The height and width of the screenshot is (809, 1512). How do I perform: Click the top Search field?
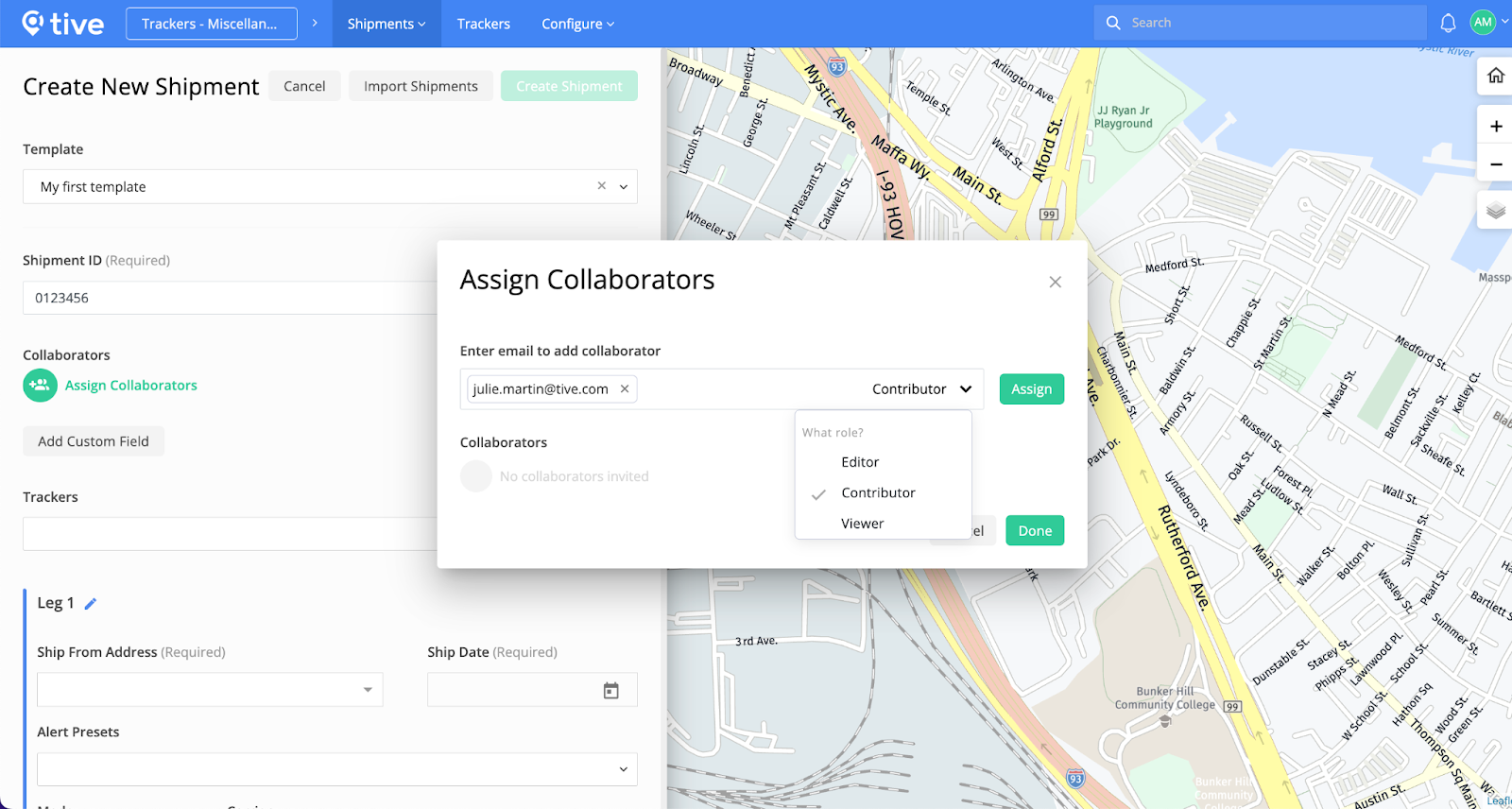[1266, 23]
